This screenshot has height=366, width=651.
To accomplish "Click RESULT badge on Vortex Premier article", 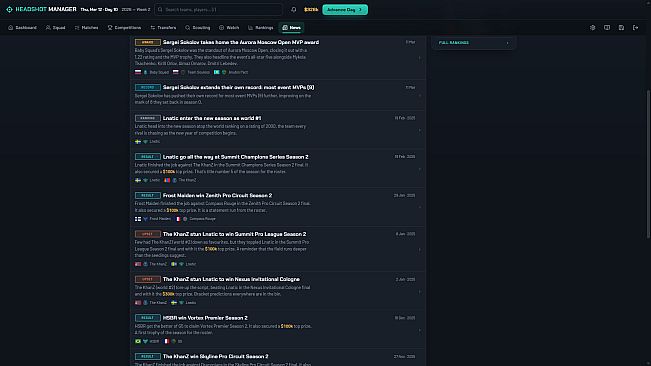I will click(x=147, y=318).
